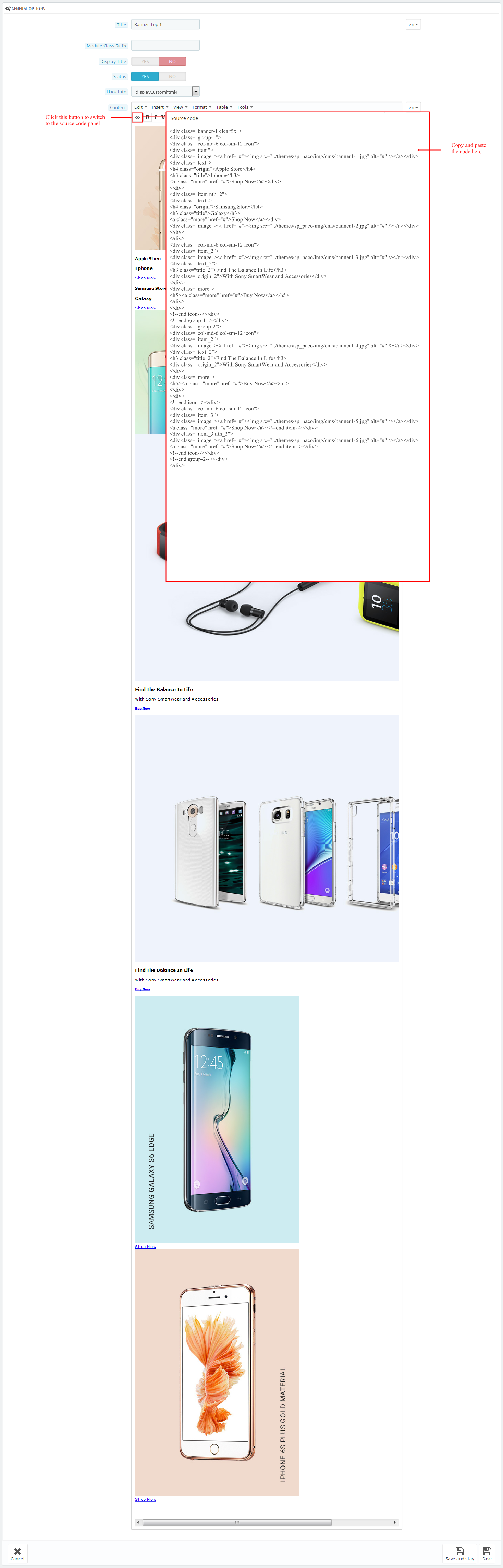503x1568 pixels.
Task: Set Status to YES
Action: [145, 77]
